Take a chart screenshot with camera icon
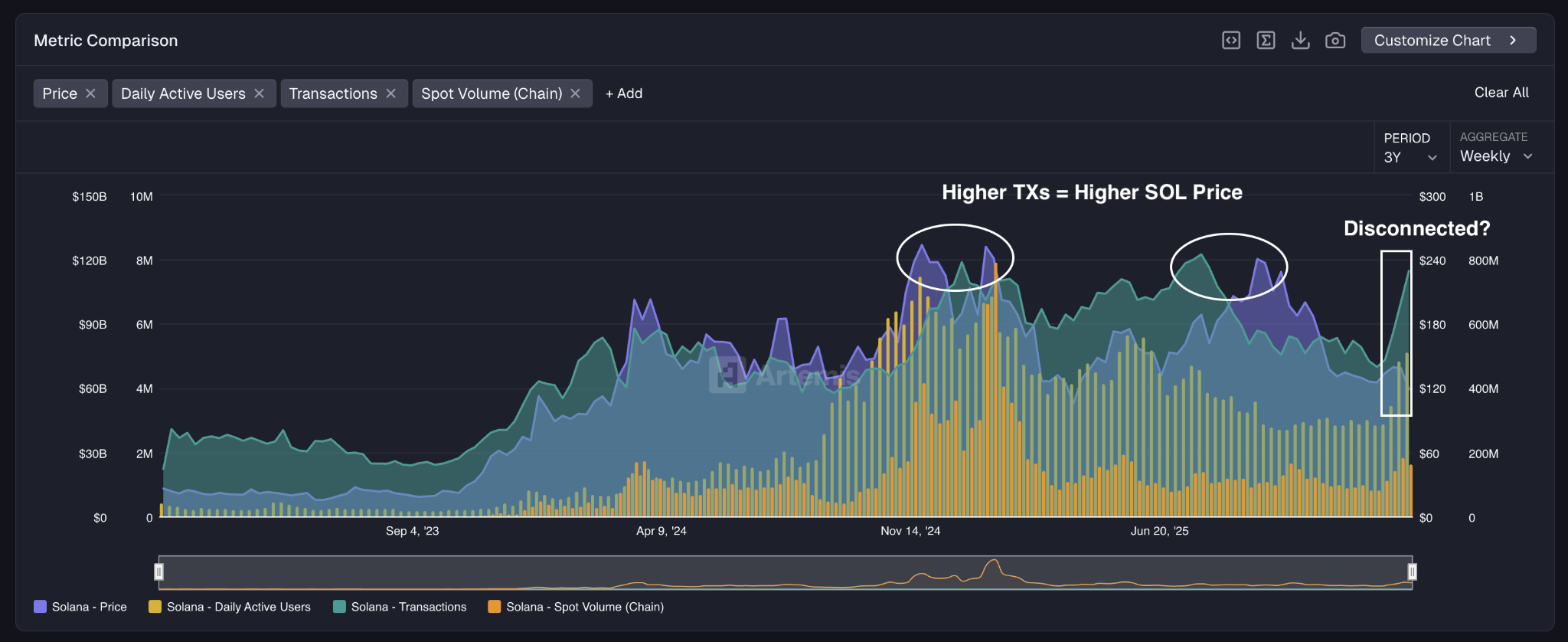The image size is (1568, 642). point(1335,41)
